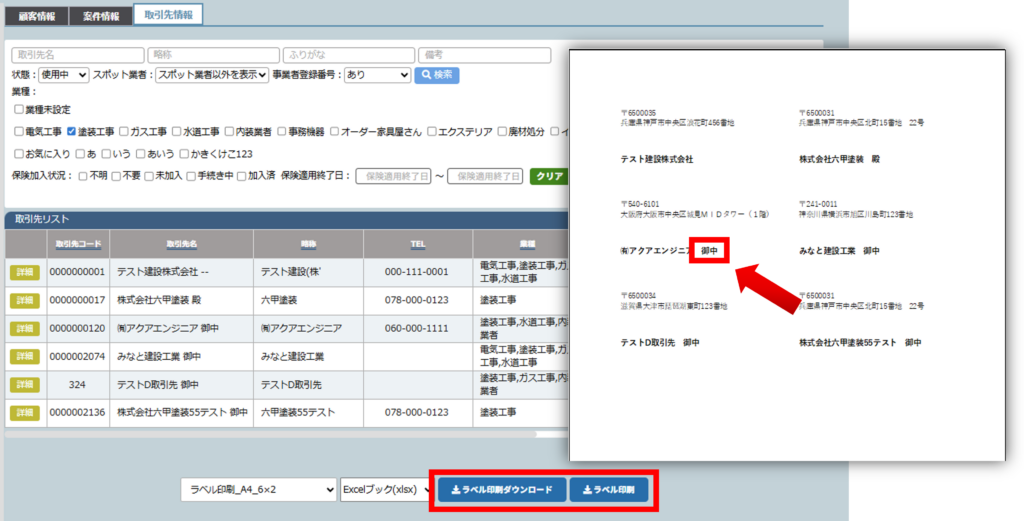The image size is (1024, 521).
Task: Sort by the 取引先コード column header
Action: [78, 243]
